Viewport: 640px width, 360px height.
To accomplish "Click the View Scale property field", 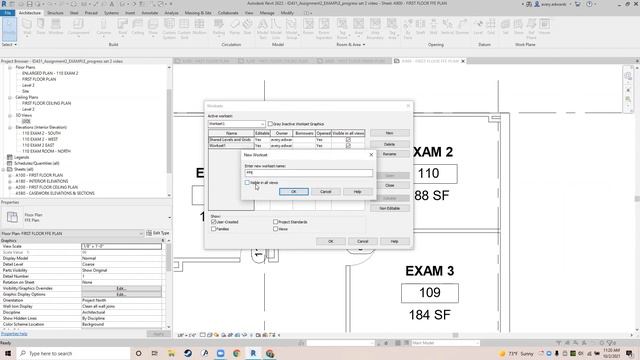I will (122, 247).
